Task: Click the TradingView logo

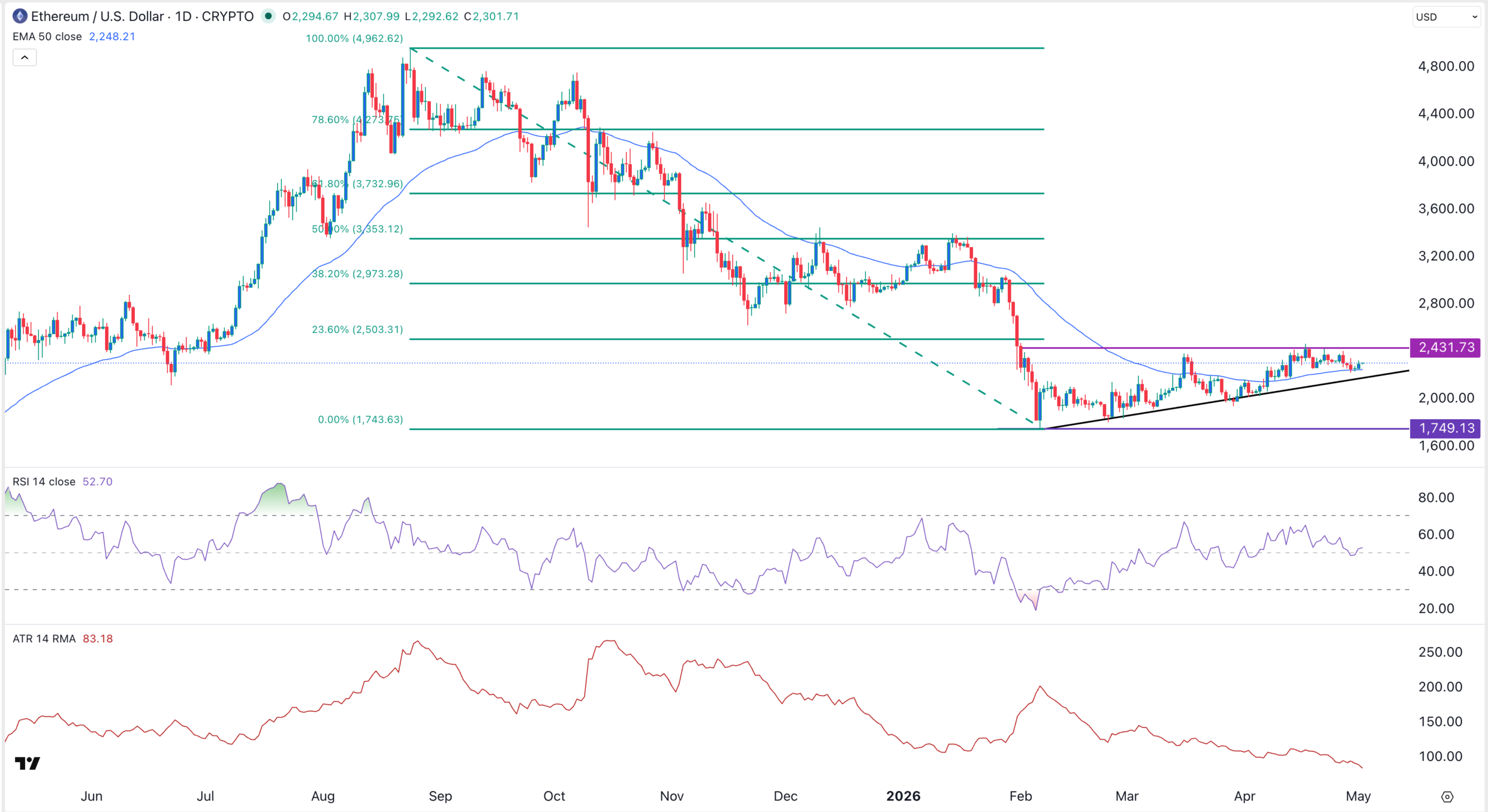Action: 27,763
